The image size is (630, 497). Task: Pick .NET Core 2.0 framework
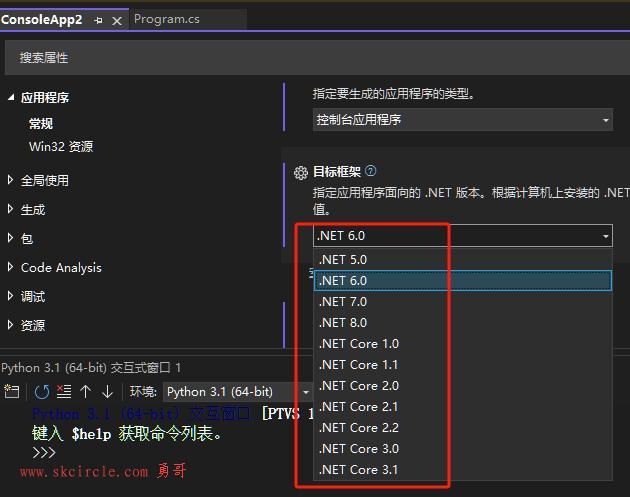coord(462,386)
